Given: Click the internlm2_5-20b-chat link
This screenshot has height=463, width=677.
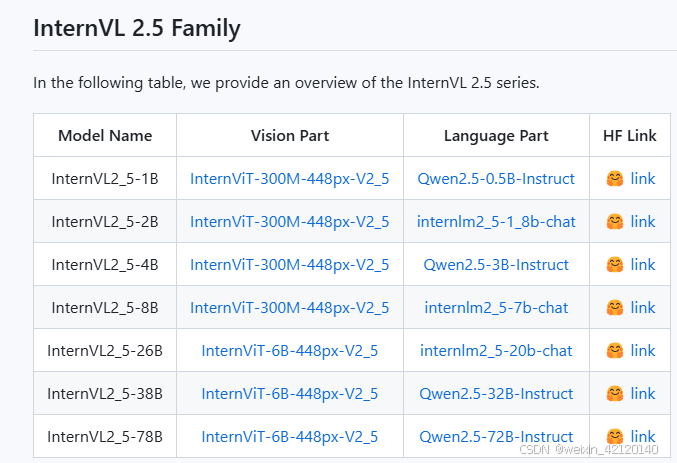Looking at the screenshot, I should (496, 351).
